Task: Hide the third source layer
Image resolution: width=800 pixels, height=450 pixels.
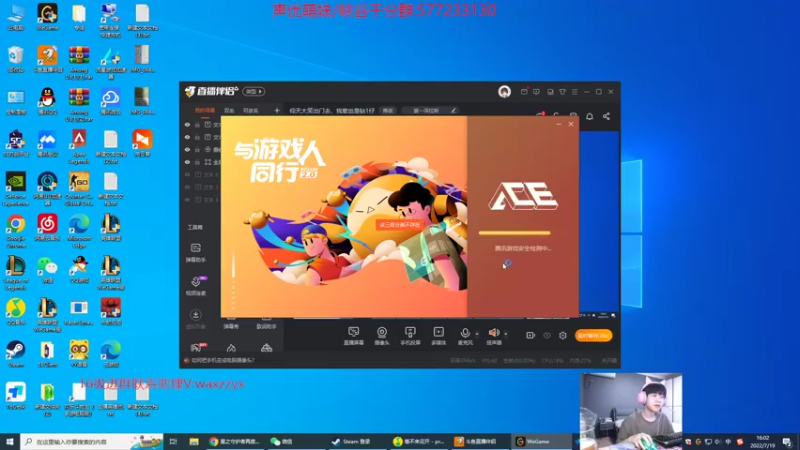Action: [x=187, y=149]
